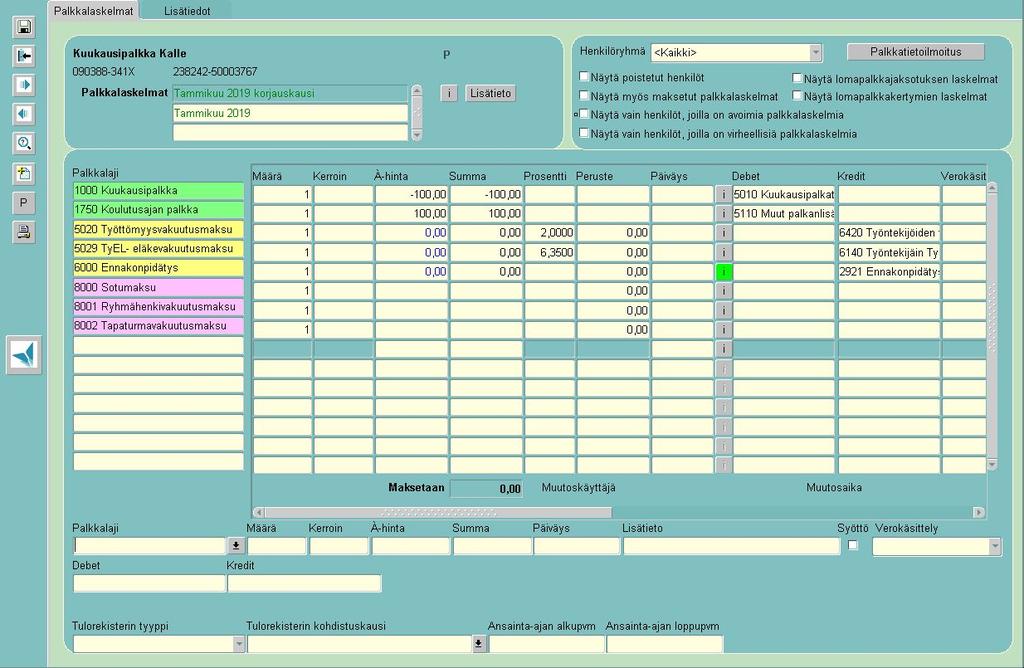Switch to Palkkalaskelmat tab
The width and height of the screenshot is (1024, 668).
[94, 11]
